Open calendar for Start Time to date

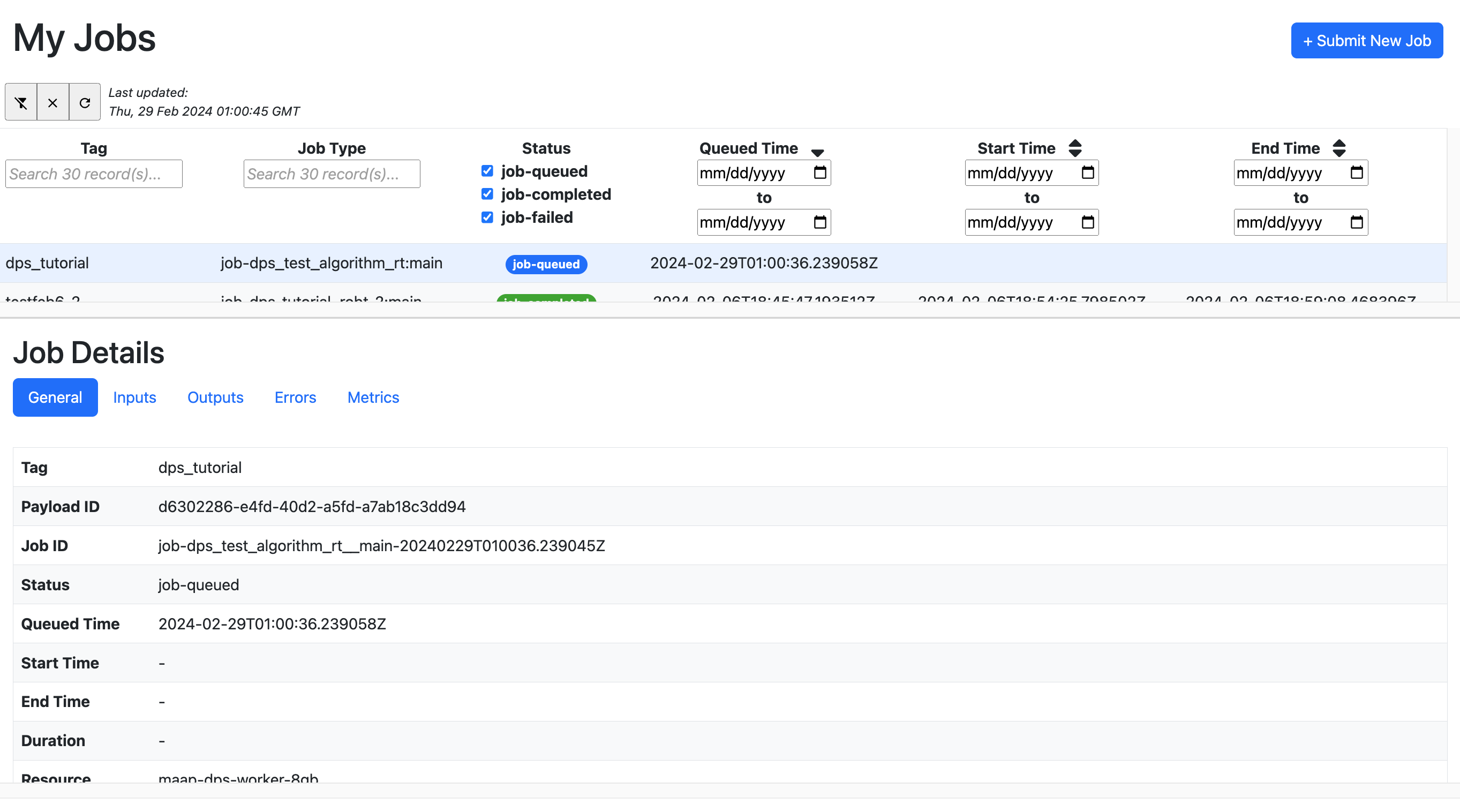click(x=1088, y=222)
